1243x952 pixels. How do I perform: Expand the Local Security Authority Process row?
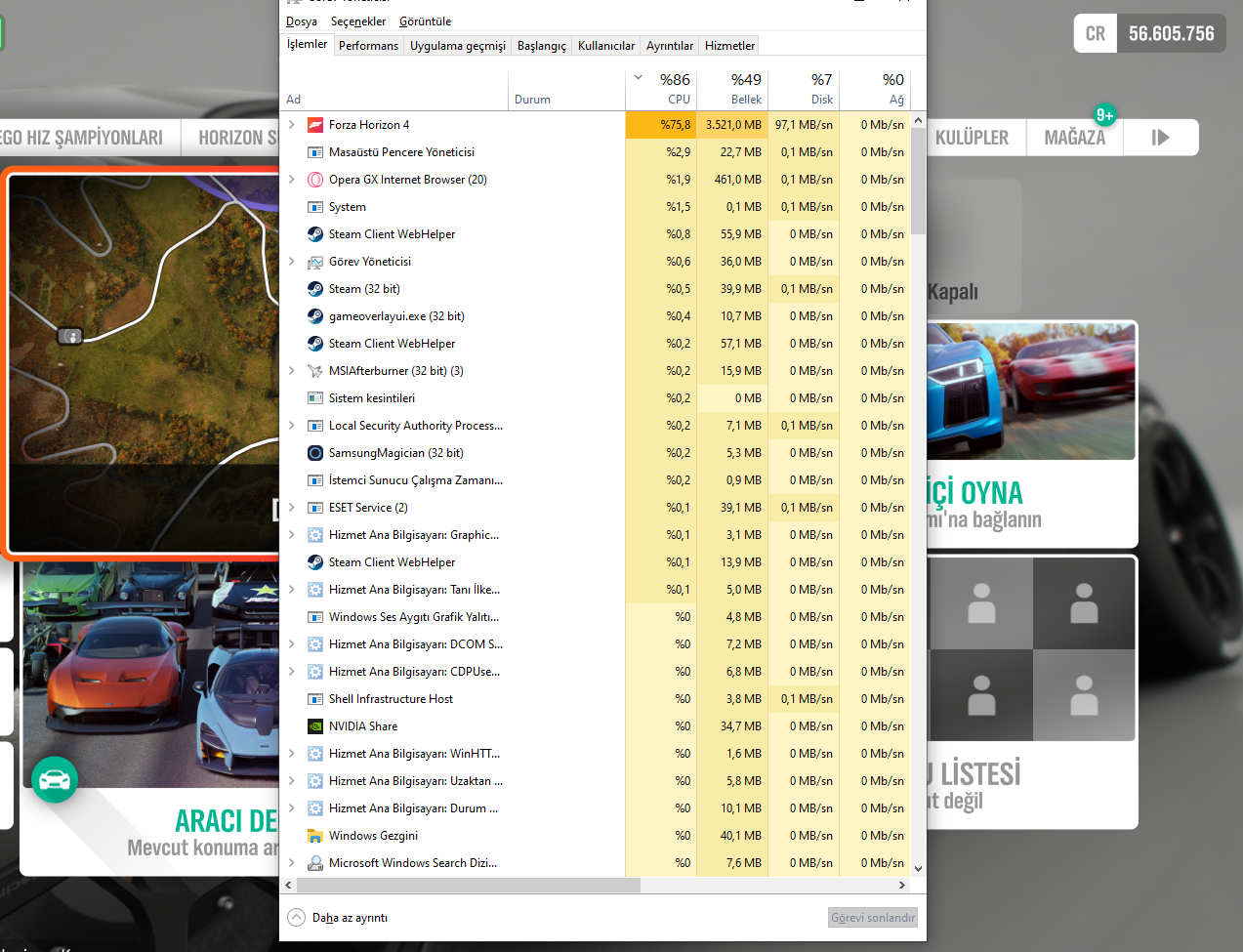pos(291,426)
